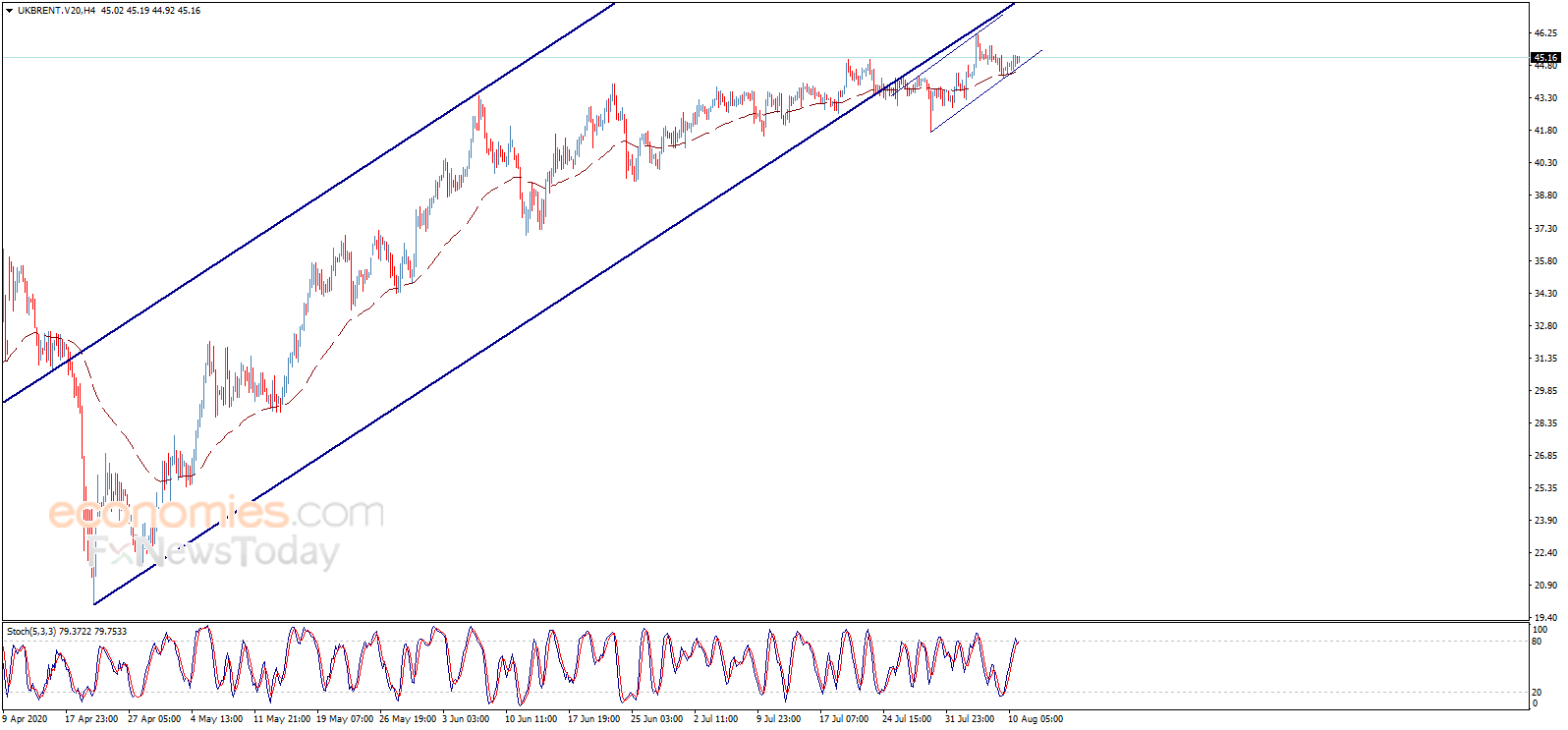Select the Stoch(5,3,3) indicator label

tap(33, 631)
